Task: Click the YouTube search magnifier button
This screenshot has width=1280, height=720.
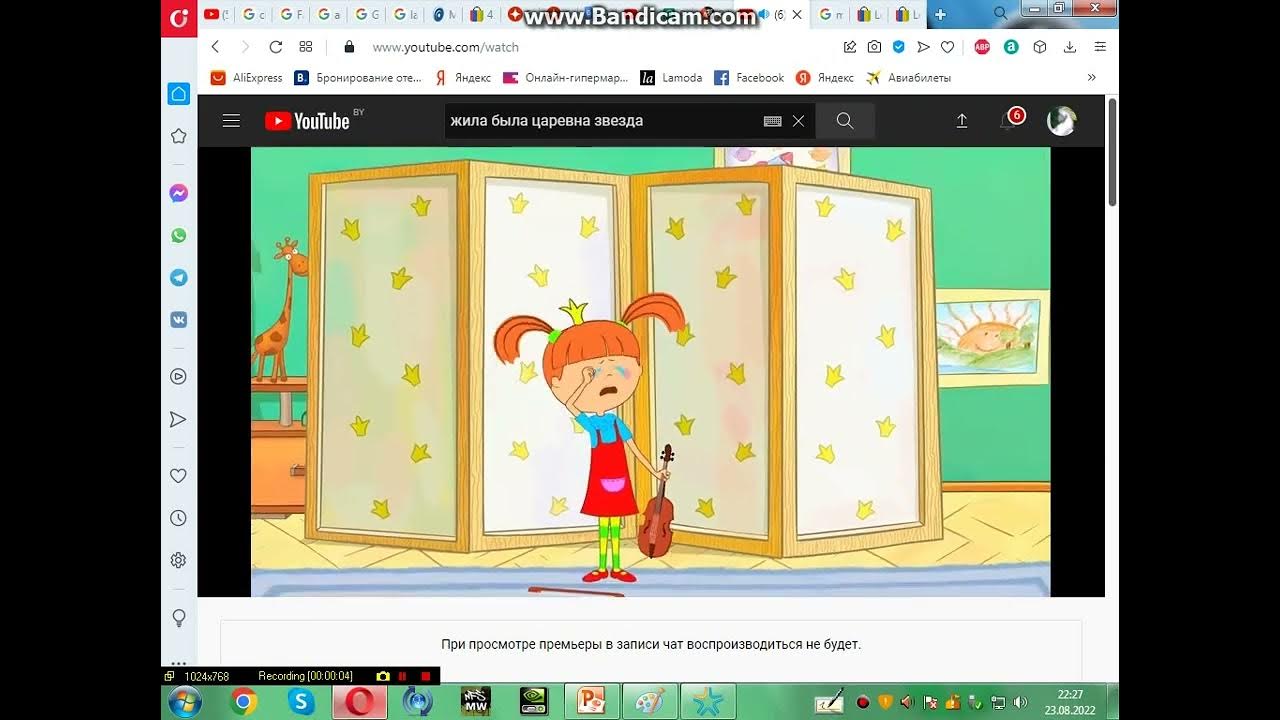Action: (x=845, y=121)
